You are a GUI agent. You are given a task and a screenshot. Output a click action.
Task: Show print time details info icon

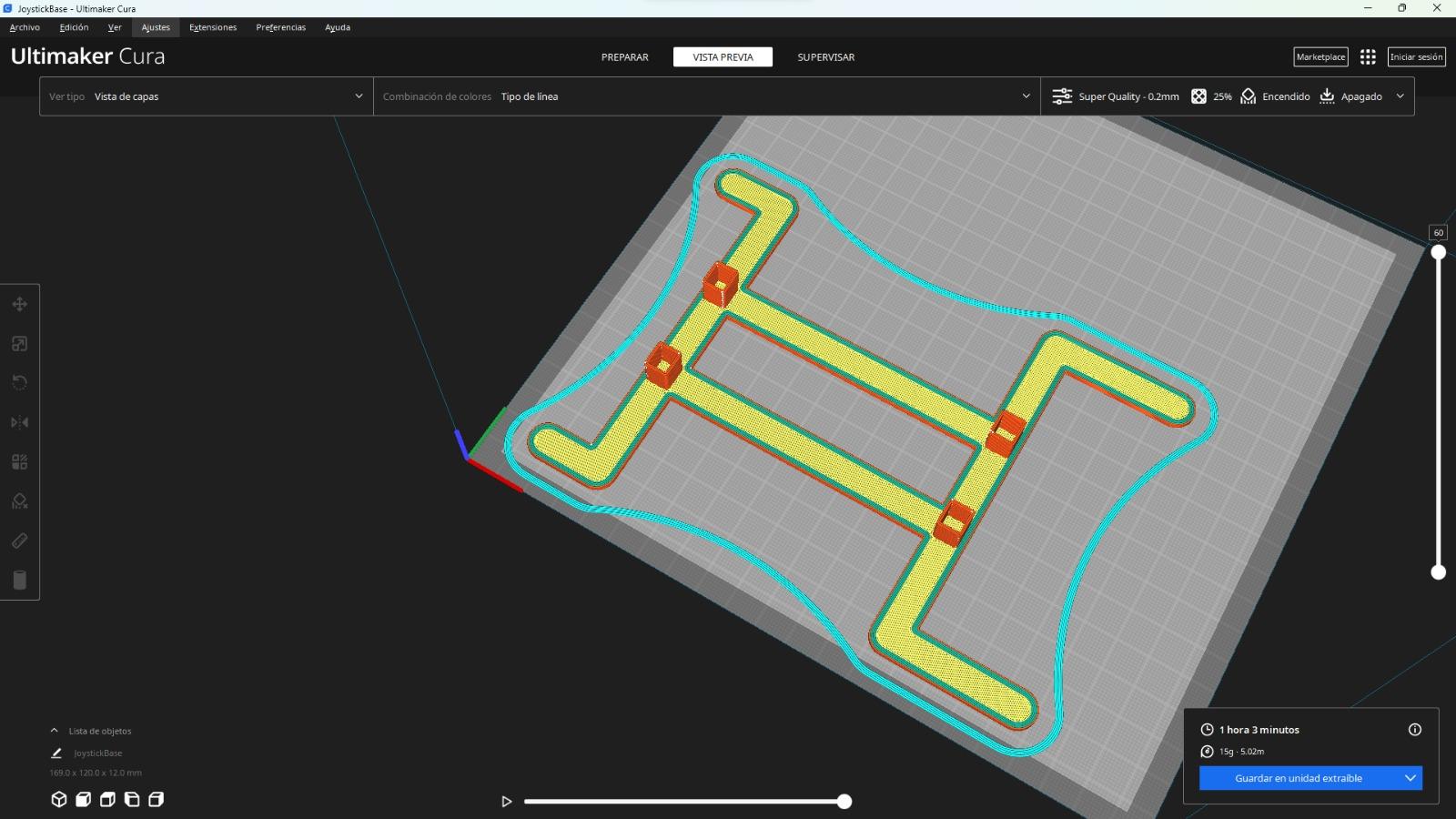coord(1415,729)
